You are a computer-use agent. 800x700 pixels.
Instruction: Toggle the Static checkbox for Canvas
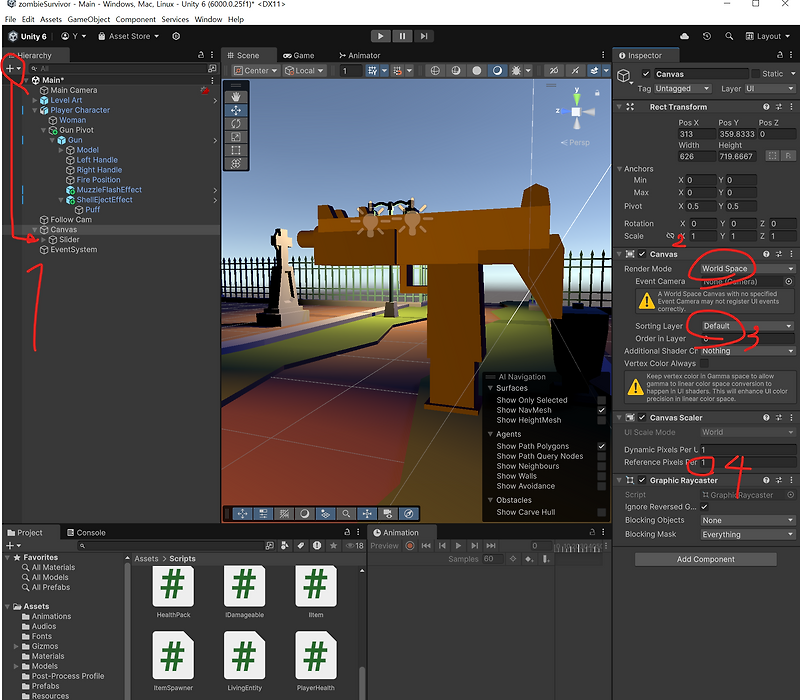[756, 73]
